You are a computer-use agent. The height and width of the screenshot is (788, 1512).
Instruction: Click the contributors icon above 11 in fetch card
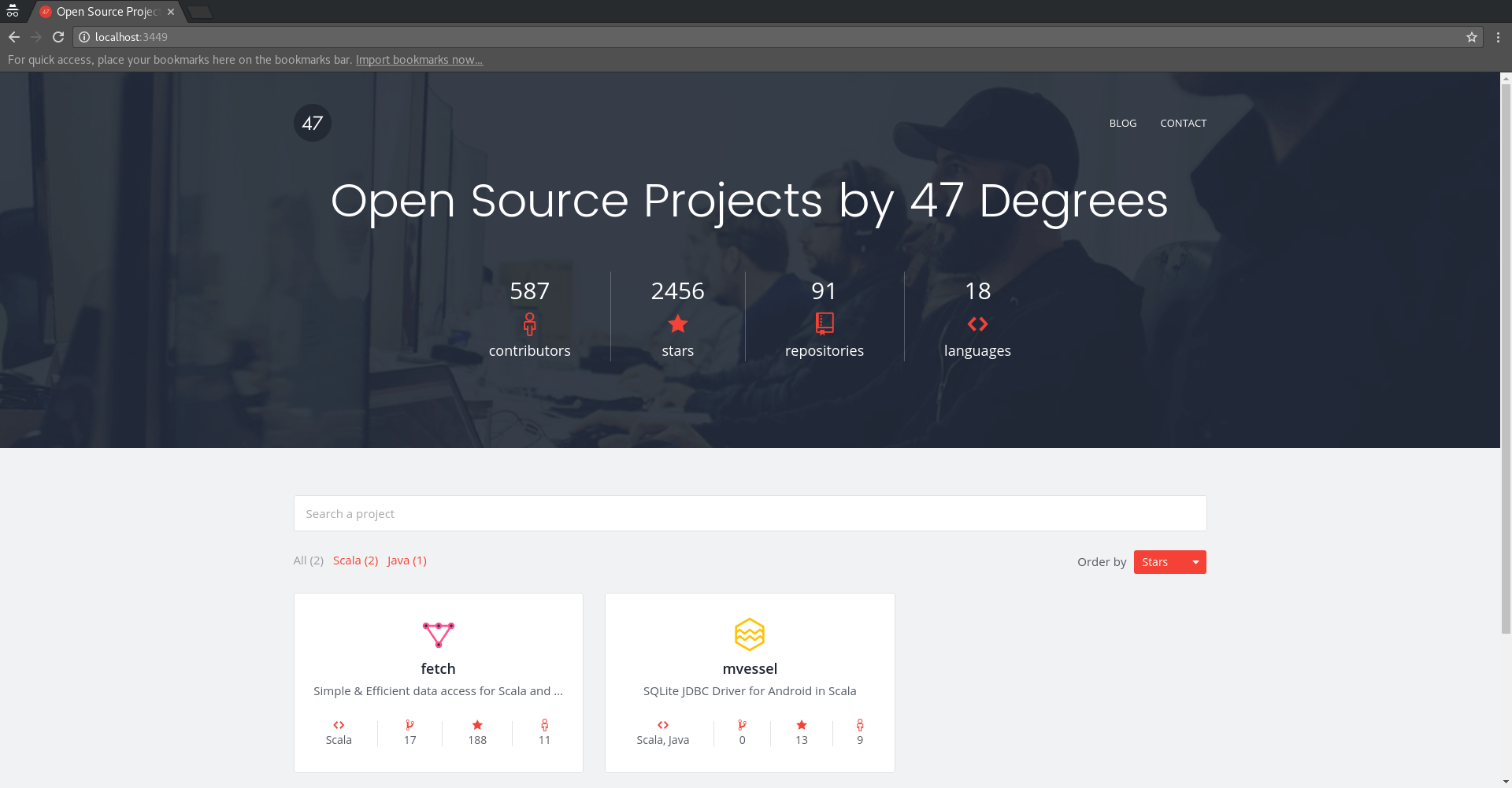click(x=544, y=725)
